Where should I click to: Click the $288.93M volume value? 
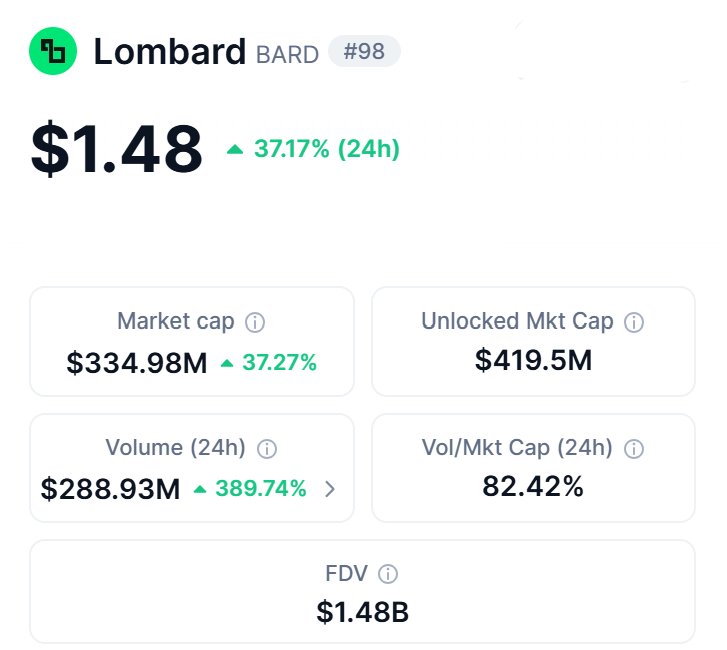[x=111, y=489]
